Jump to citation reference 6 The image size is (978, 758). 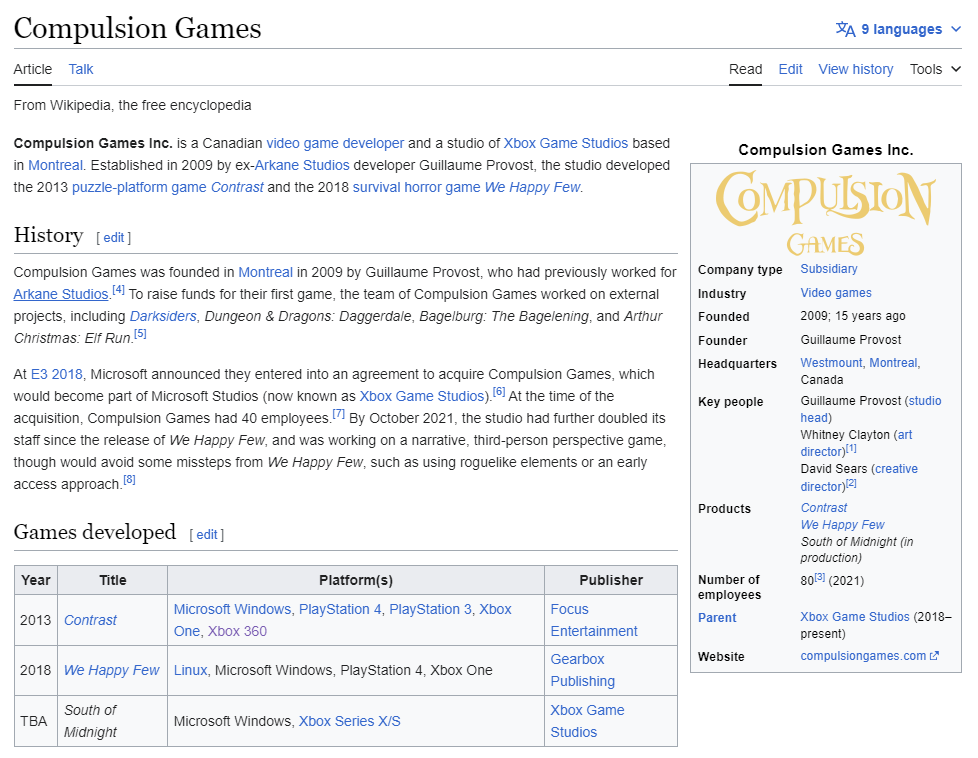[x=499, y=392]
